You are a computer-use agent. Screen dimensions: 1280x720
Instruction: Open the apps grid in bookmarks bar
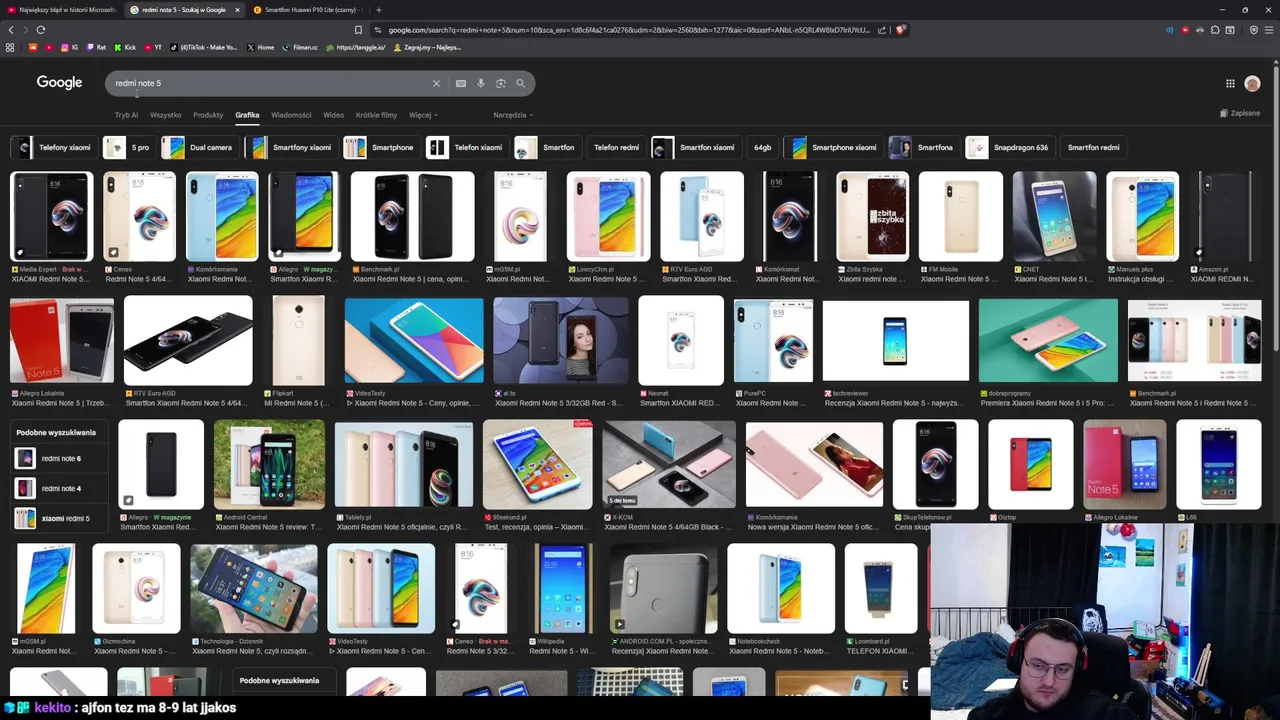point(10,47)
